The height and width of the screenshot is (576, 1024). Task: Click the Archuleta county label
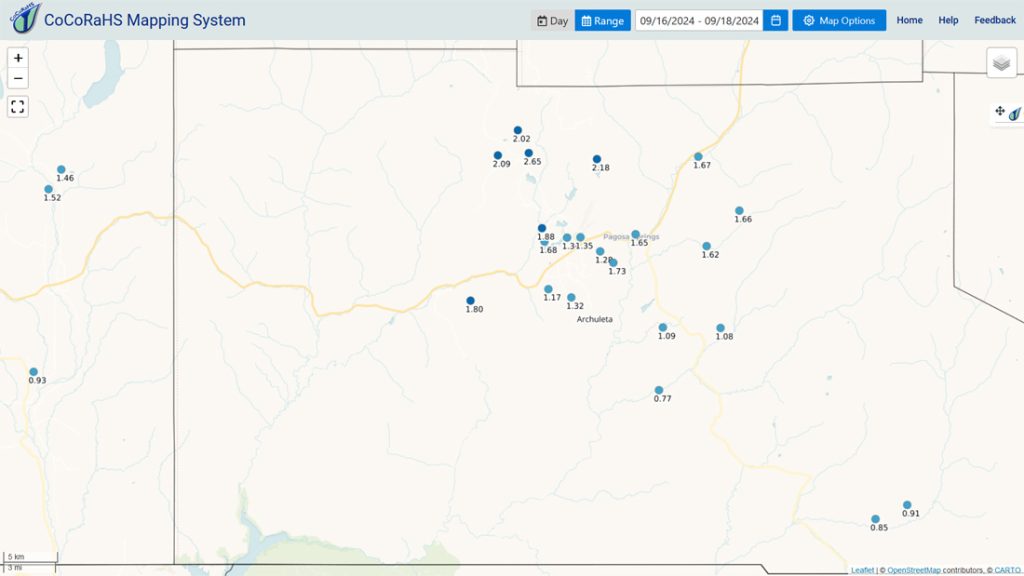pyautogui.click(x=594, y=319)
